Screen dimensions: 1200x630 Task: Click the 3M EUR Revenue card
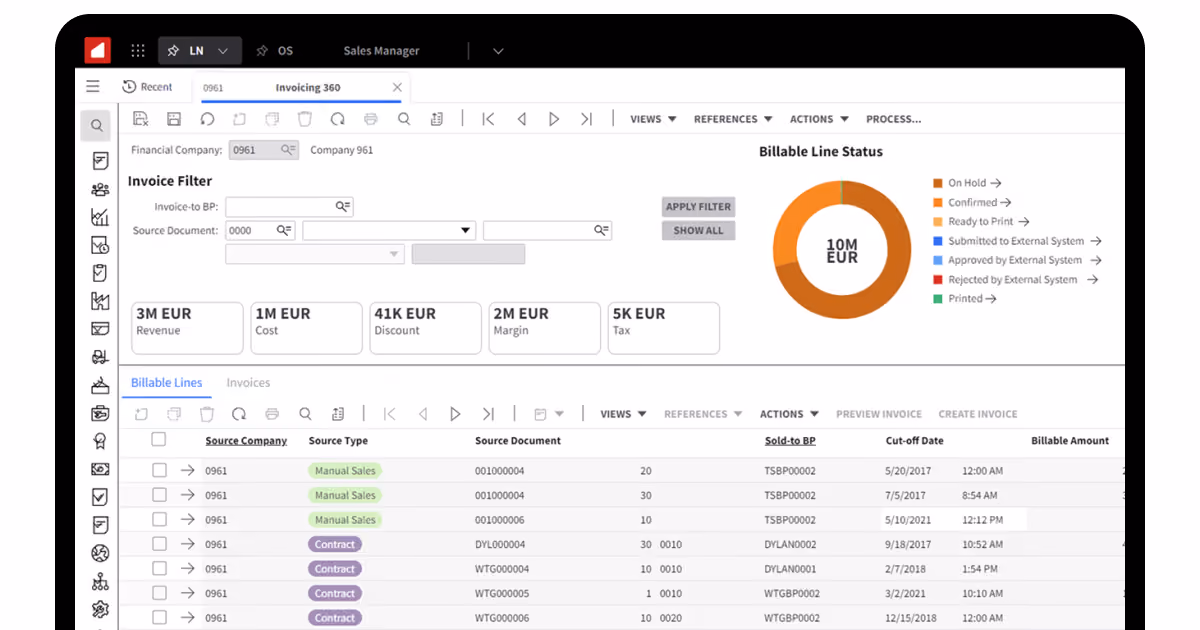coord(187,328)
